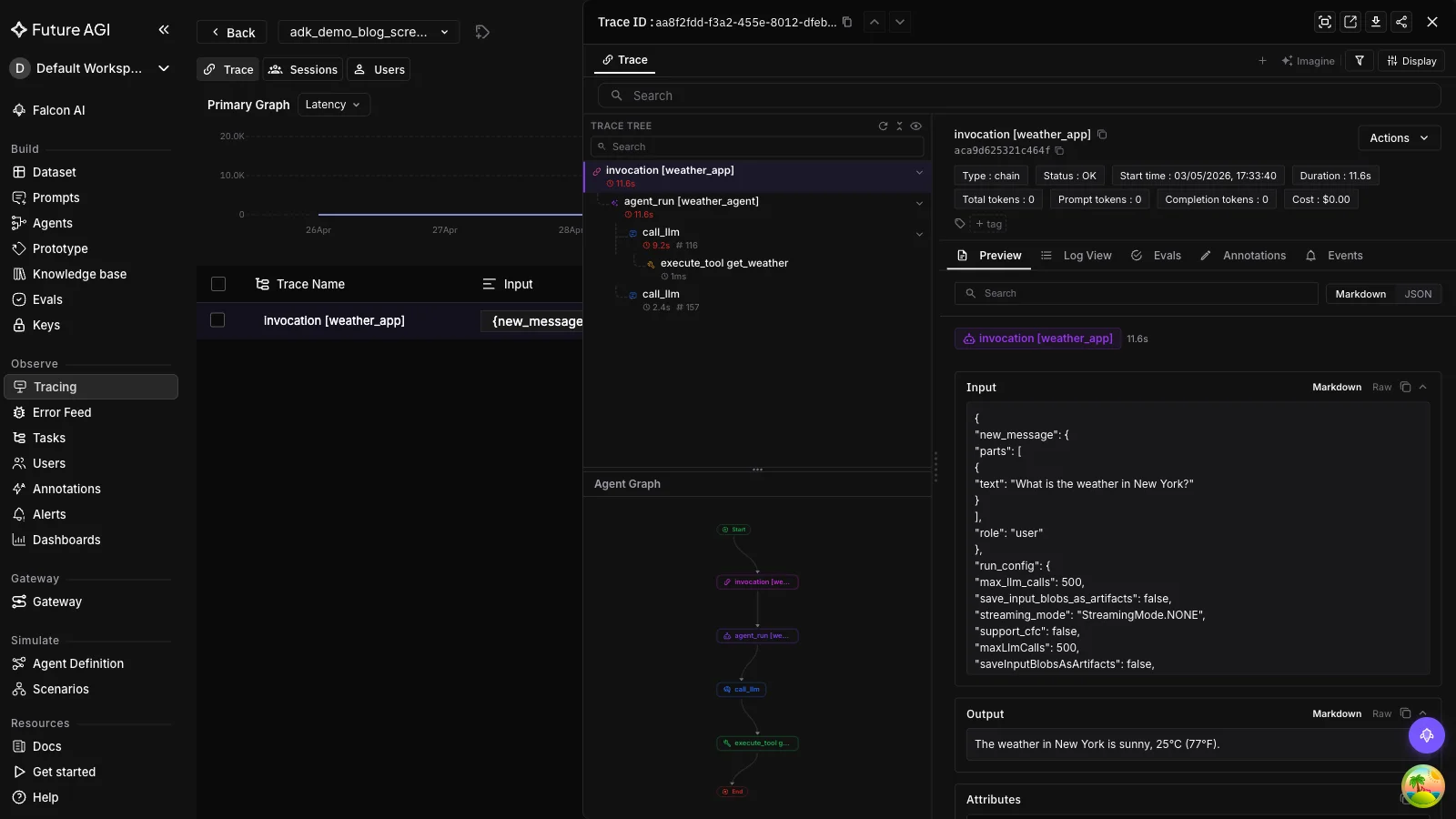
Task: Refresh the trace tree
Action: 883,126
